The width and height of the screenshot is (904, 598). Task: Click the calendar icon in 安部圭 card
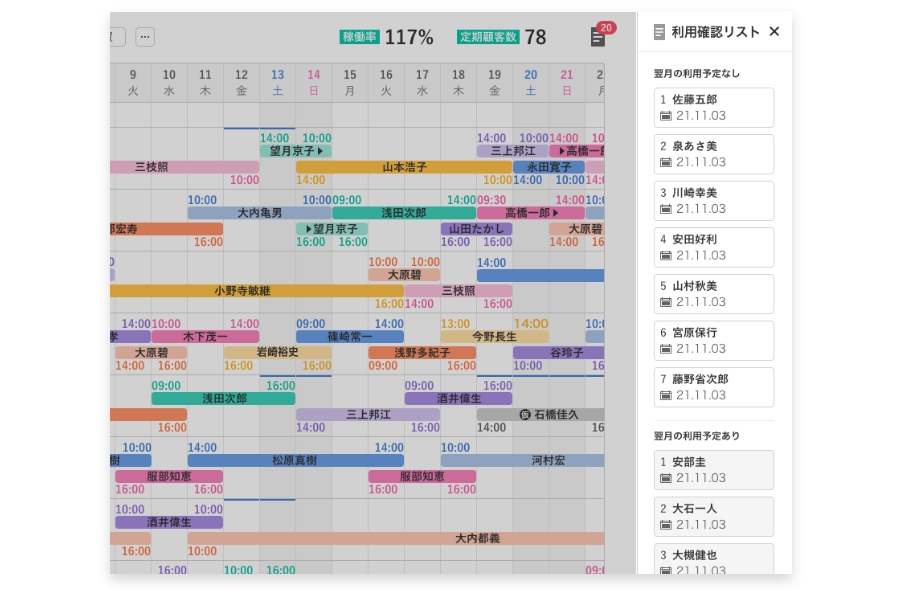click(665, 478)
